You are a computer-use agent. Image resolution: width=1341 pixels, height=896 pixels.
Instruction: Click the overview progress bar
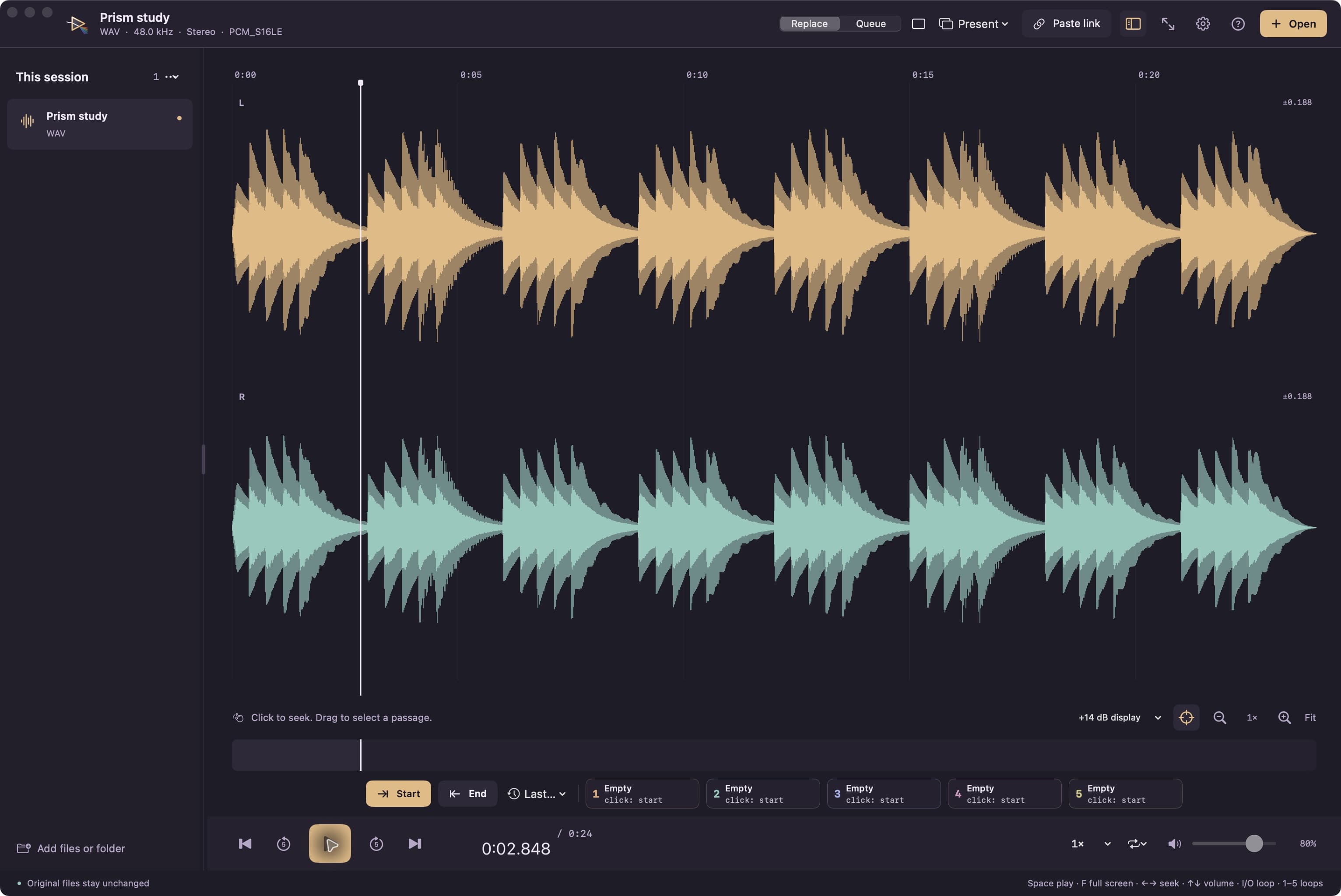click(x=773, y=755)
